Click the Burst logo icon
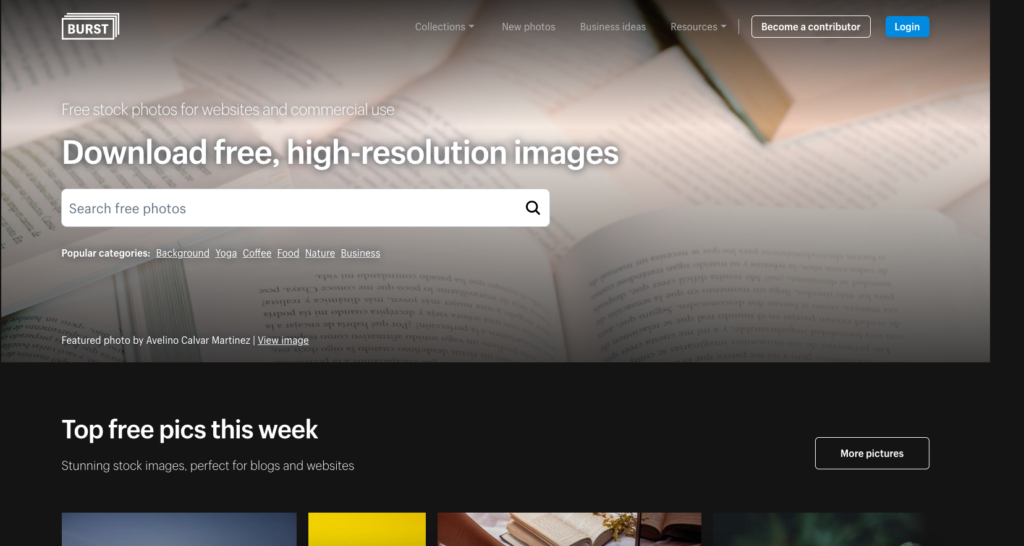The width and height of the screenshot is (1024, 546). click(x=90, y=27)
